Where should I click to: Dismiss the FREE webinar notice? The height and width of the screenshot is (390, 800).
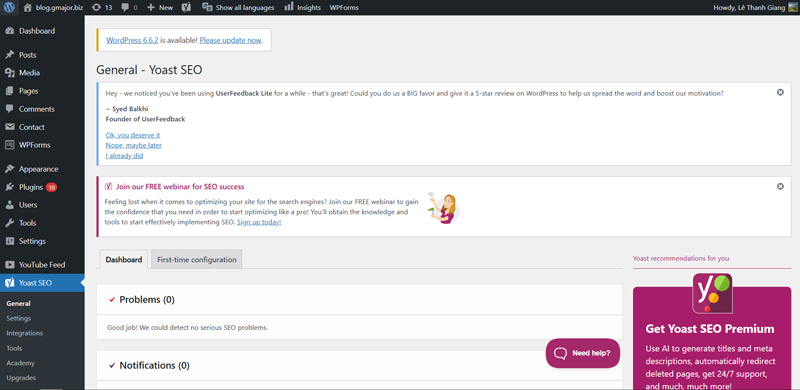click(x=780, y=186)
